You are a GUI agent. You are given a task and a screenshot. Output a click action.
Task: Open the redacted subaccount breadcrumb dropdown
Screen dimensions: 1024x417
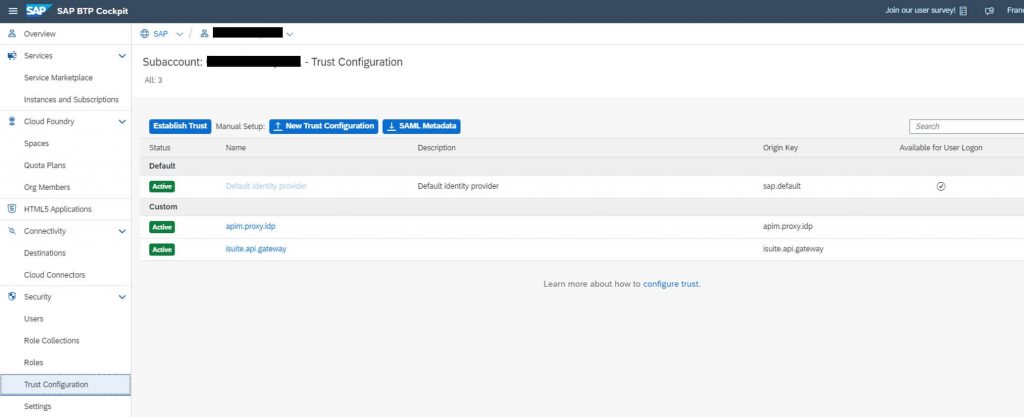click(290, 34)
